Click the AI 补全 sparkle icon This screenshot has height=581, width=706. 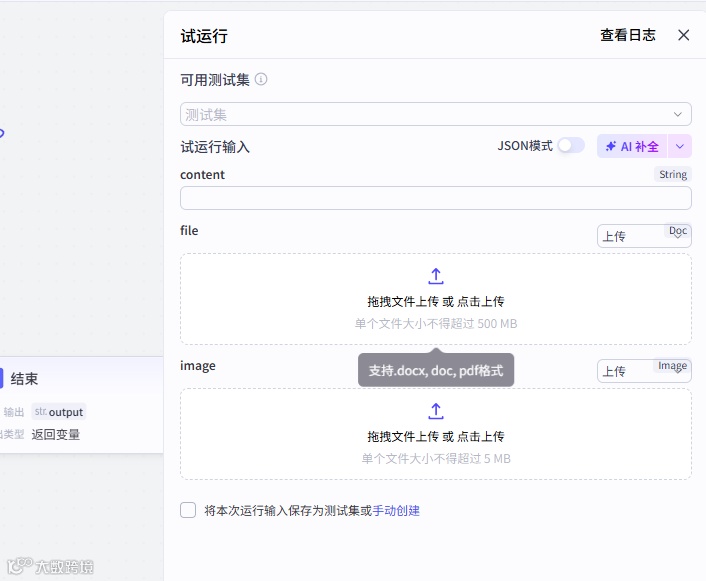(611, 146)
